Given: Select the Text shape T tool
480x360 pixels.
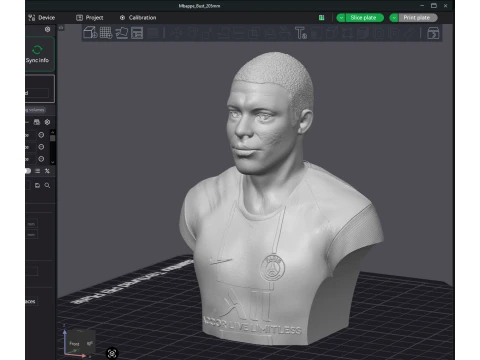Looking at the screenshot, I should pos(301,33).
